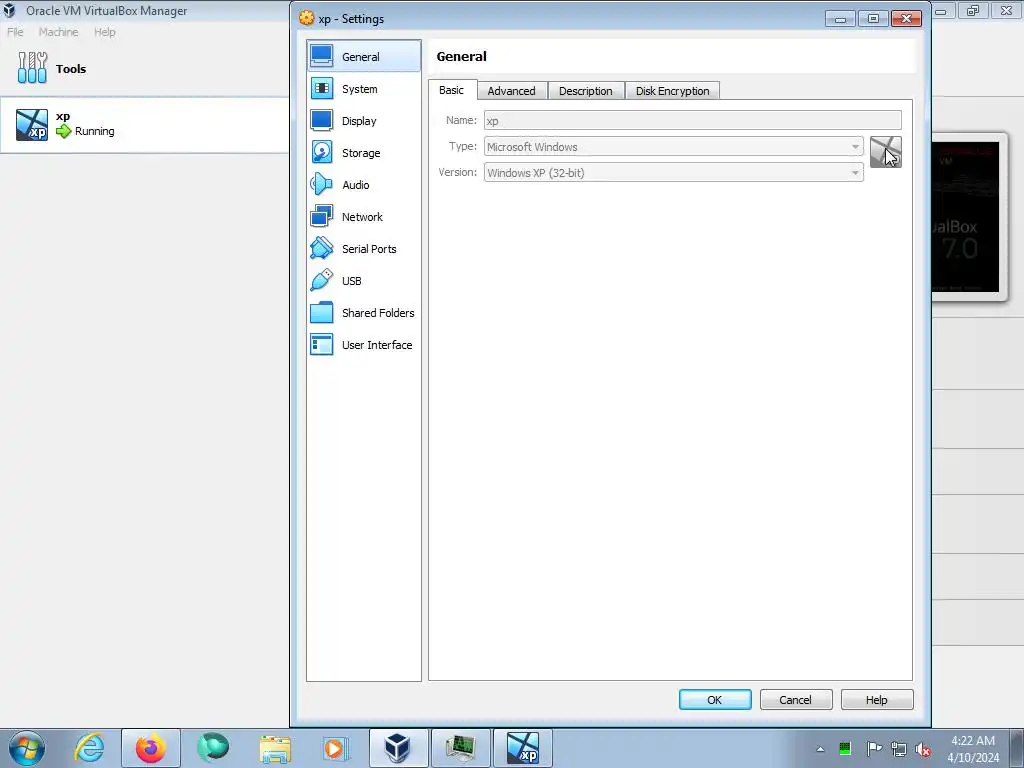Open the teal globe browser taskbar icon

click(213, 748)
